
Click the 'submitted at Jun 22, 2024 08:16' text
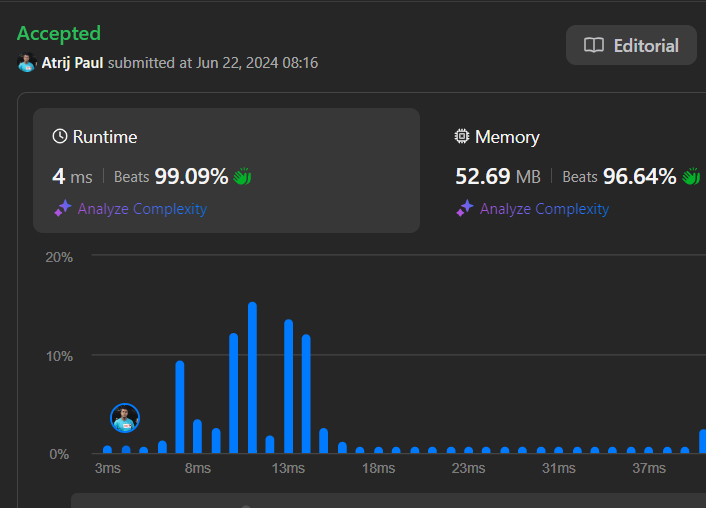click(213, 63)
